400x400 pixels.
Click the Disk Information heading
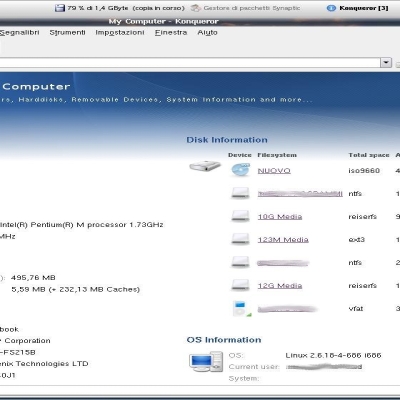[x=227, y=140]
